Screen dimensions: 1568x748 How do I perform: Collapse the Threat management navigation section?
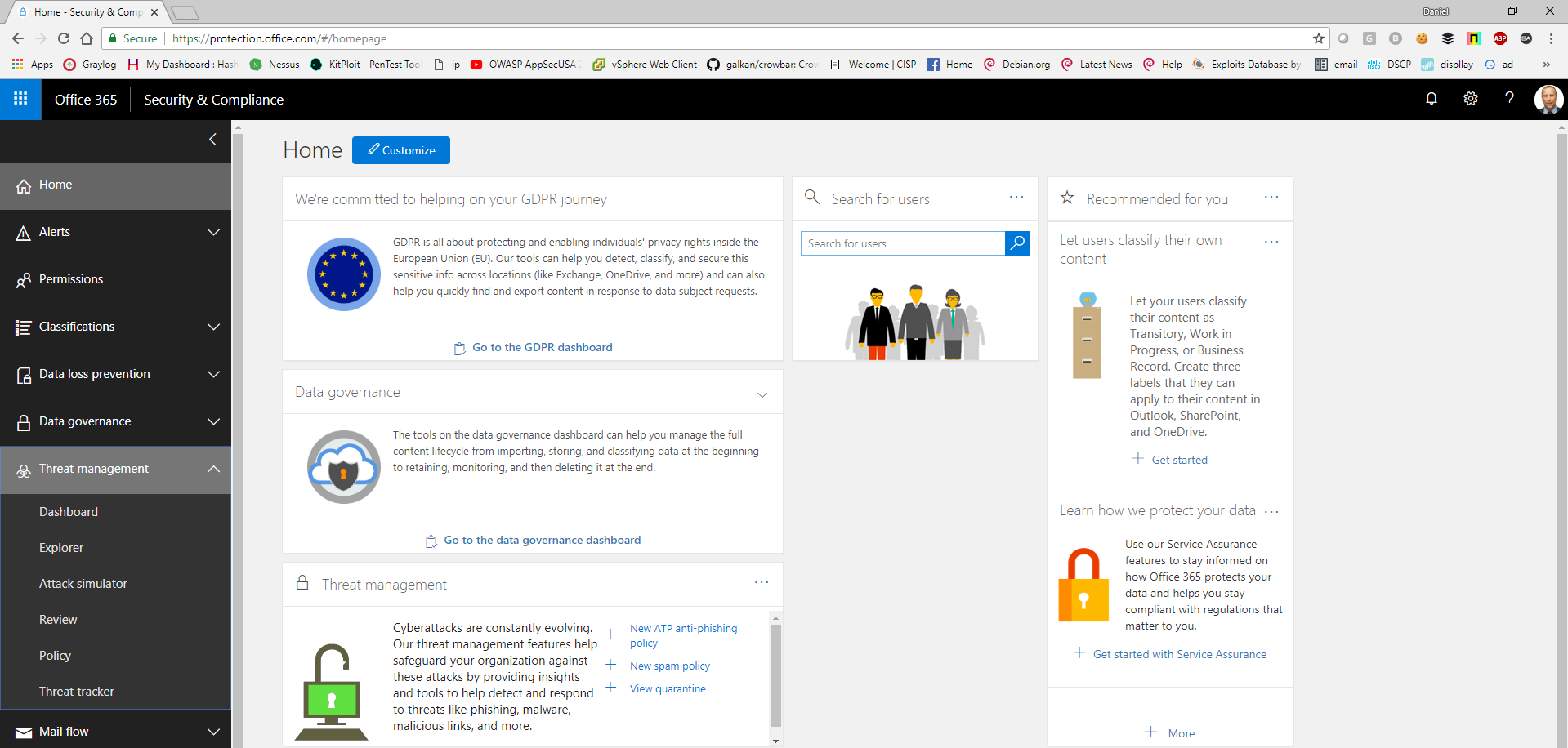coord(213,470)
